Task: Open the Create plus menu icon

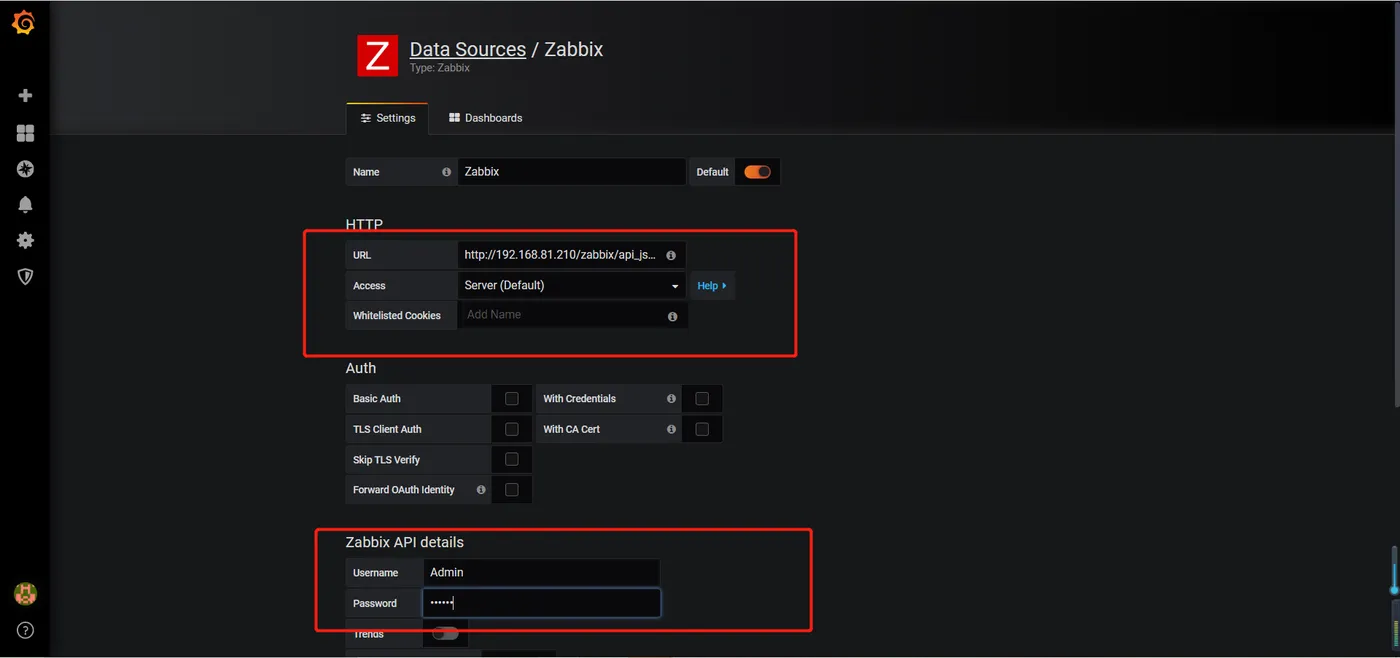Action: coord(26,96)
